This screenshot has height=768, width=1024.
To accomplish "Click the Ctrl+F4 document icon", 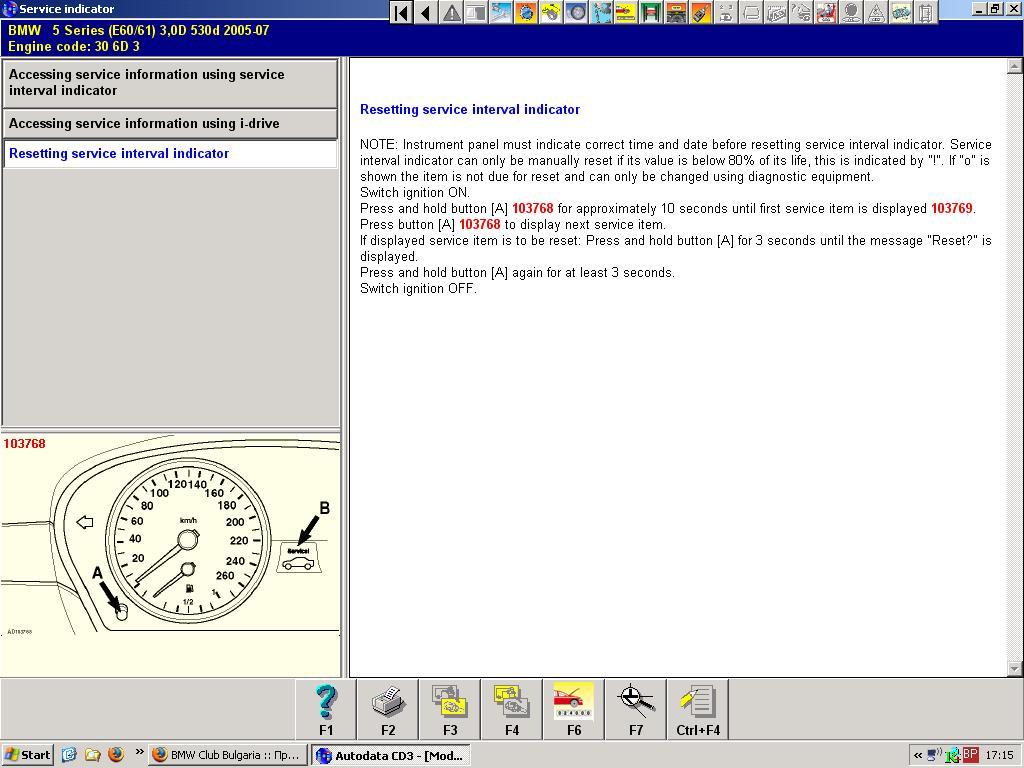I will coord(698,709).
